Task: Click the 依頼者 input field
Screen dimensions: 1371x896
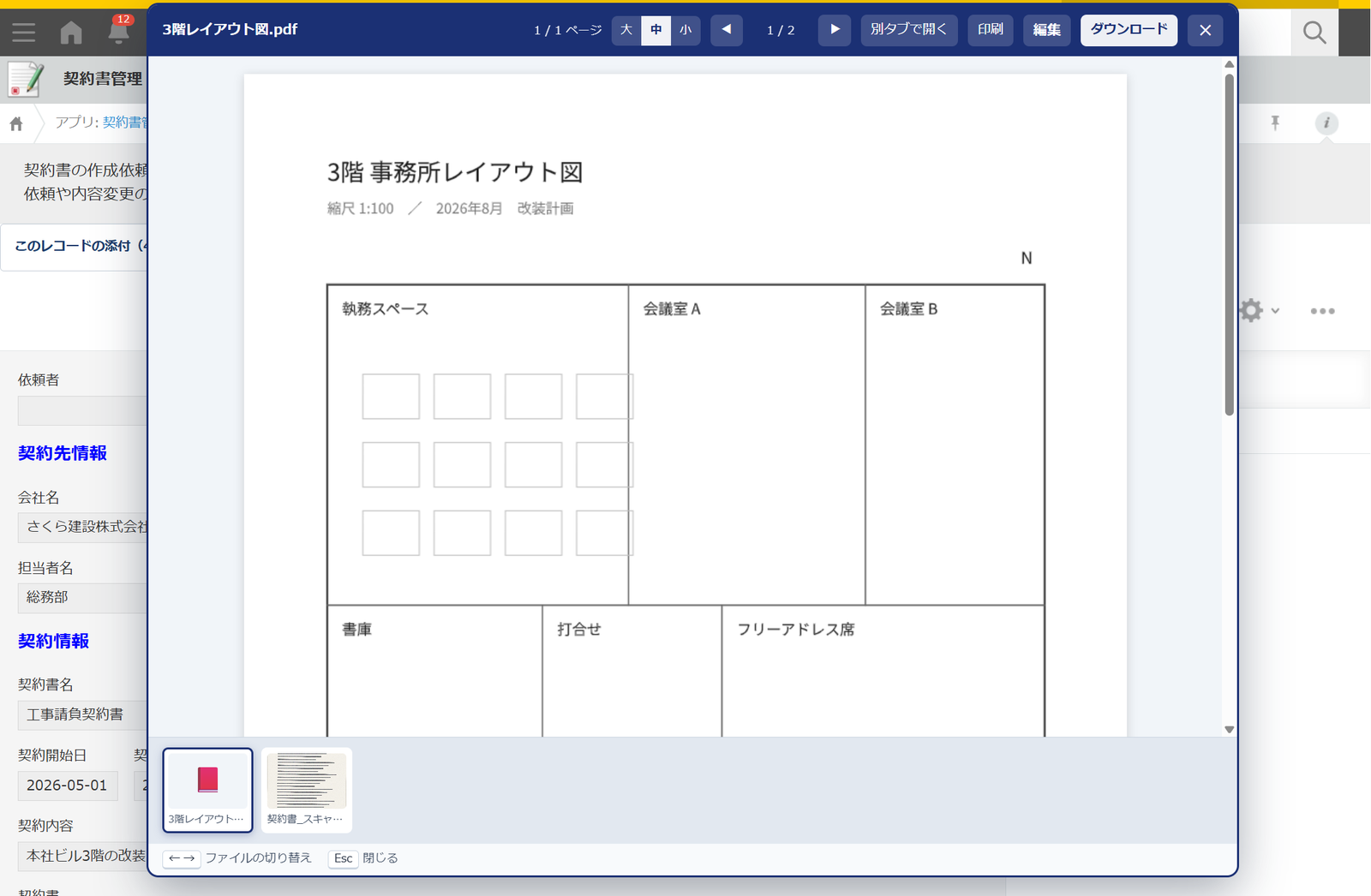Action: (82, 410)
